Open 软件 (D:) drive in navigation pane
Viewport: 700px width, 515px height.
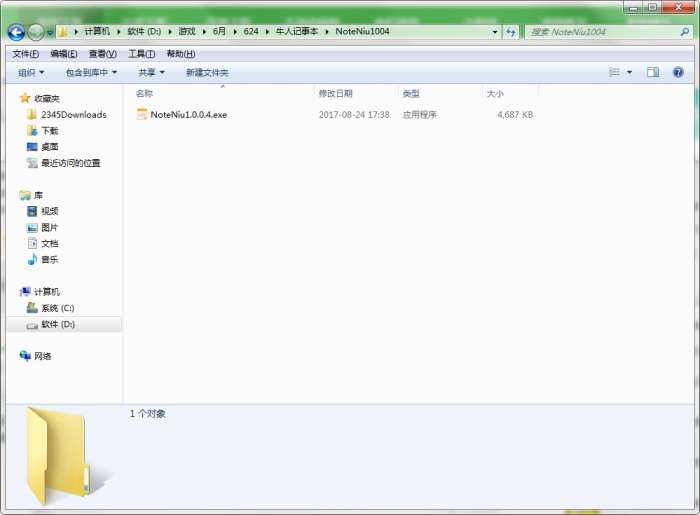pos(58,324)
